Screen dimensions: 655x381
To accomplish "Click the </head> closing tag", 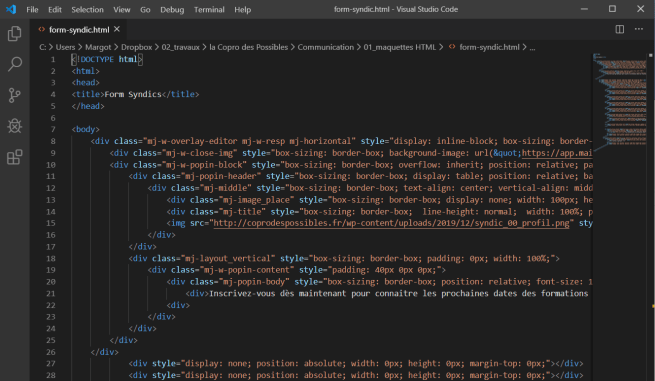I will pyautogui.click(x=88, y=106).
